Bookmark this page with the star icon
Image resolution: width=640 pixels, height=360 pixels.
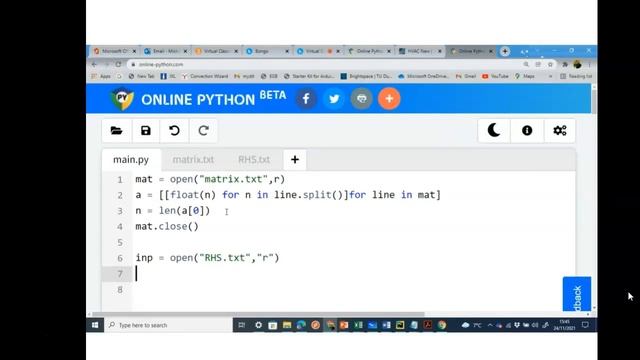click(550, 64)
